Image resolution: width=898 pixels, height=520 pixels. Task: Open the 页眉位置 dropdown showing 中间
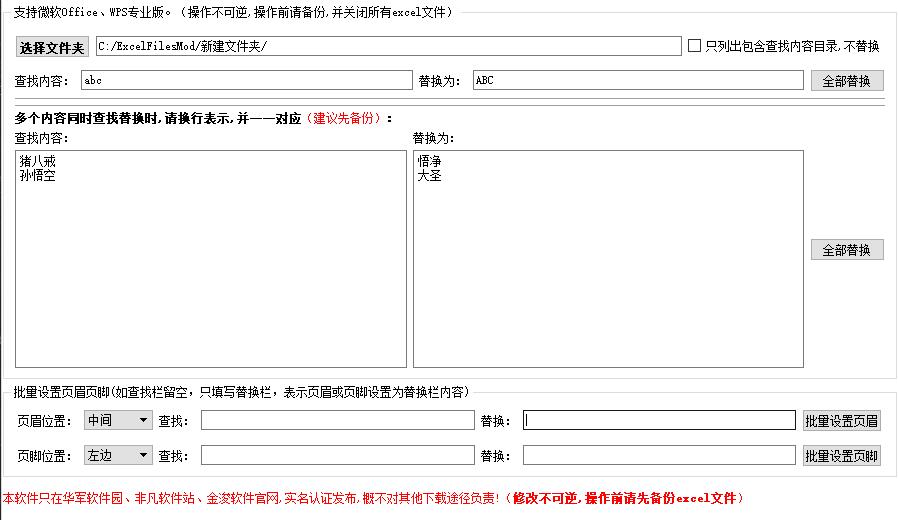[x=118, y=420]
